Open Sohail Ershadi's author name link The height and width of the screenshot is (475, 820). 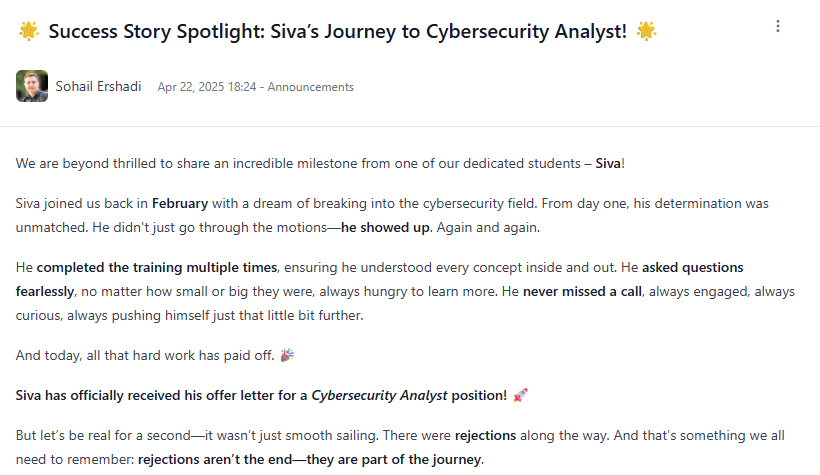point(98,87)
